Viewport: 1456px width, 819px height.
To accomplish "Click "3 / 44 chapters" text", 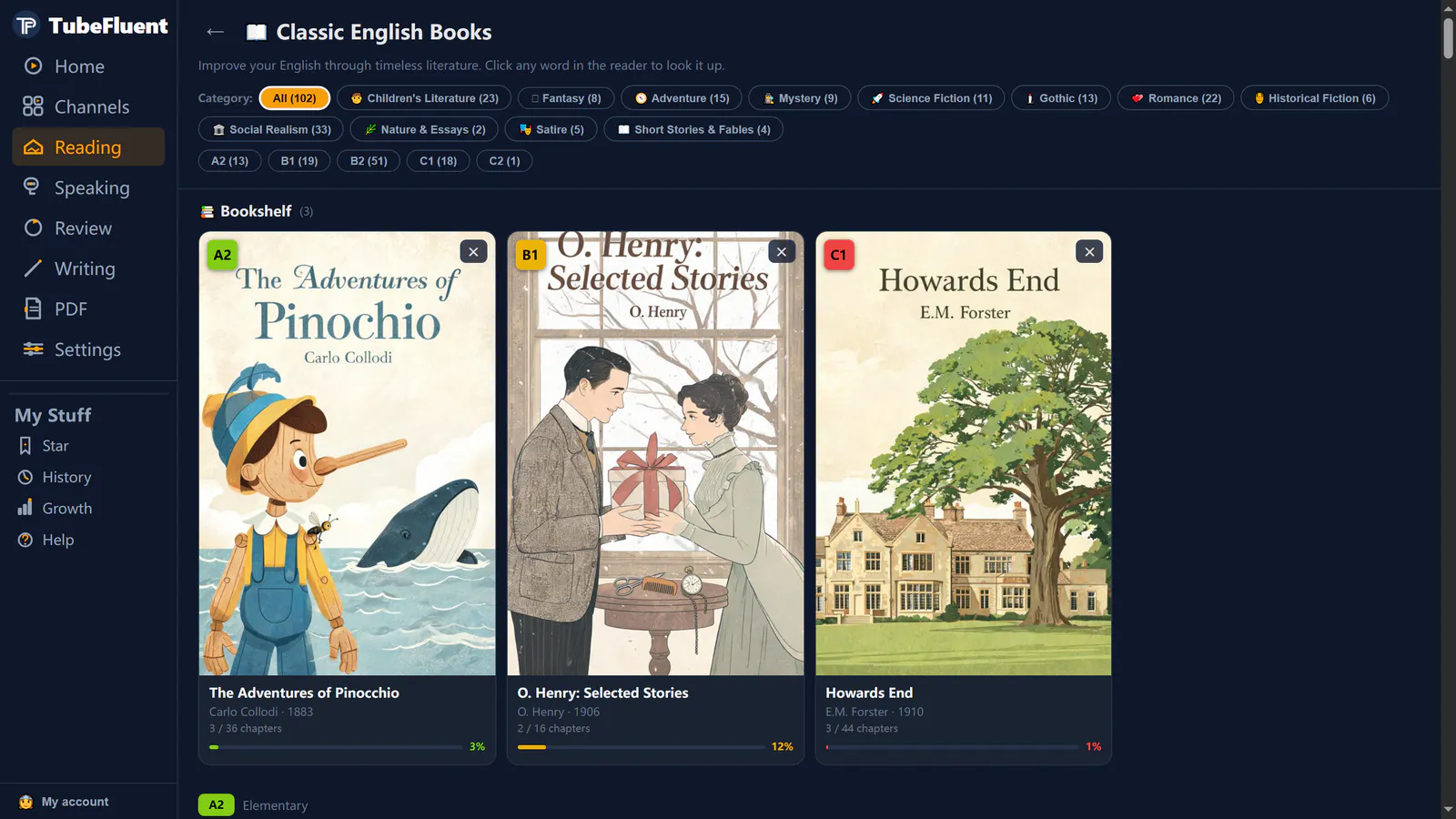I will pos(862,728).
